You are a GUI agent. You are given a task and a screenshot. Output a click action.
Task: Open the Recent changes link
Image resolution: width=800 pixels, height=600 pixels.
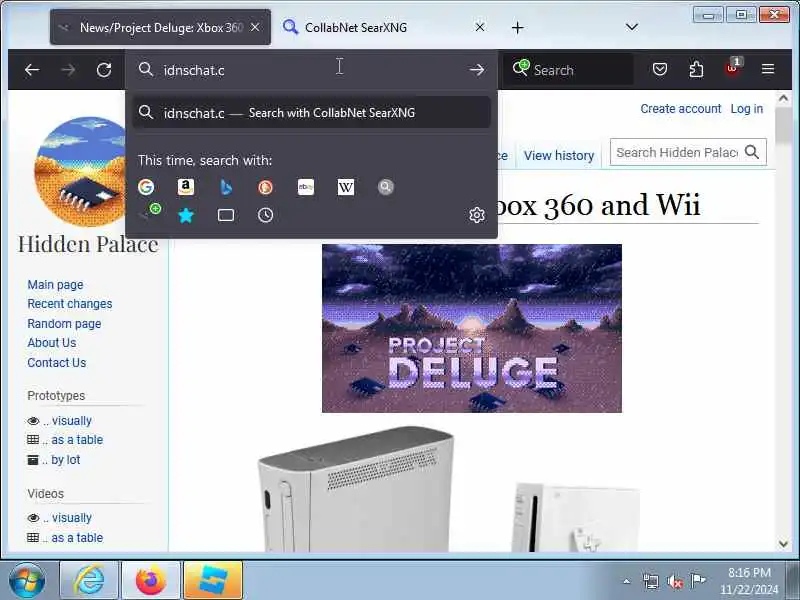(70, 304)
